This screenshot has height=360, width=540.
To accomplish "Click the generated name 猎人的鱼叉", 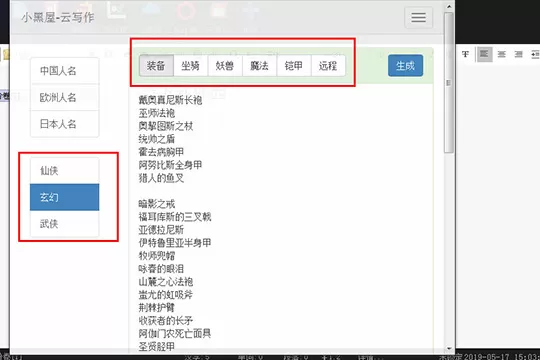I will pyautogui.click(x=161, y=178).
